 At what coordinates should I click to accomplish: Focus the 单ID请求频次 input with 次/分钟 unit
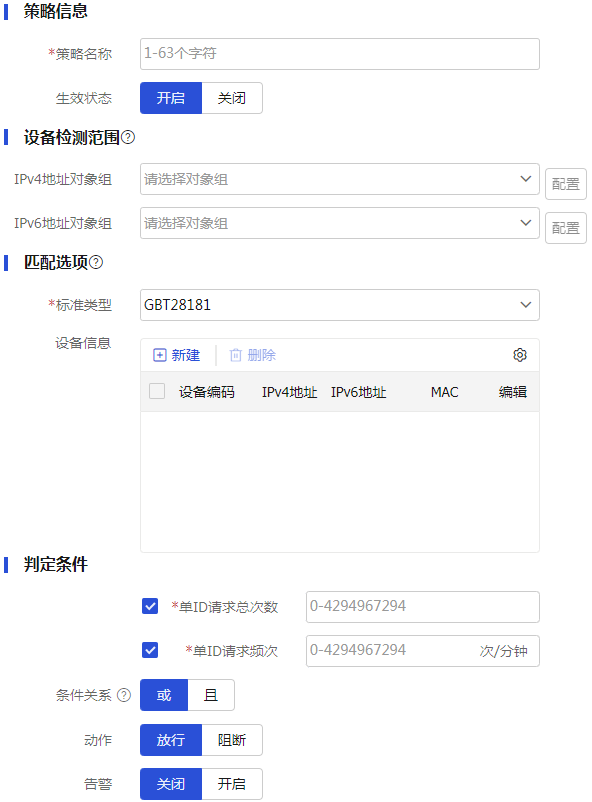423,651
